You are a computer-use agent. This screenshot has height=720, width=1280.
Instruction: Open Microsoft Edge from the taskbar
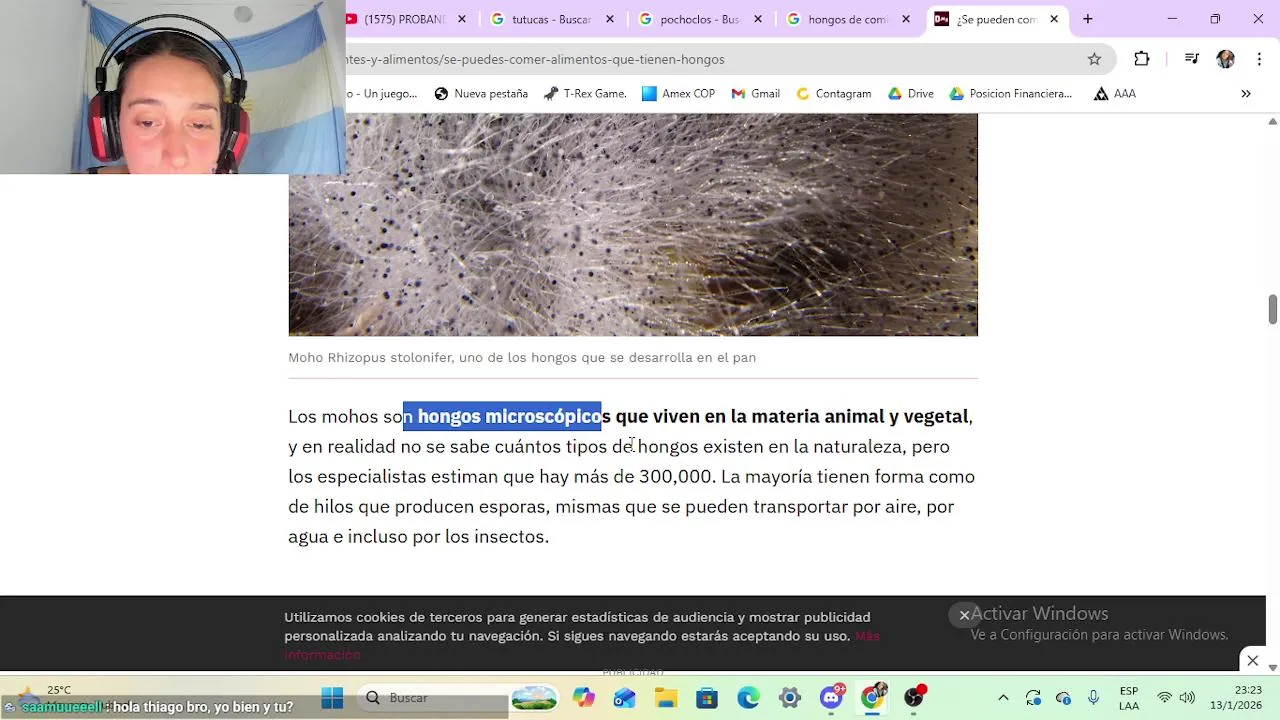[x=748, y=697]
